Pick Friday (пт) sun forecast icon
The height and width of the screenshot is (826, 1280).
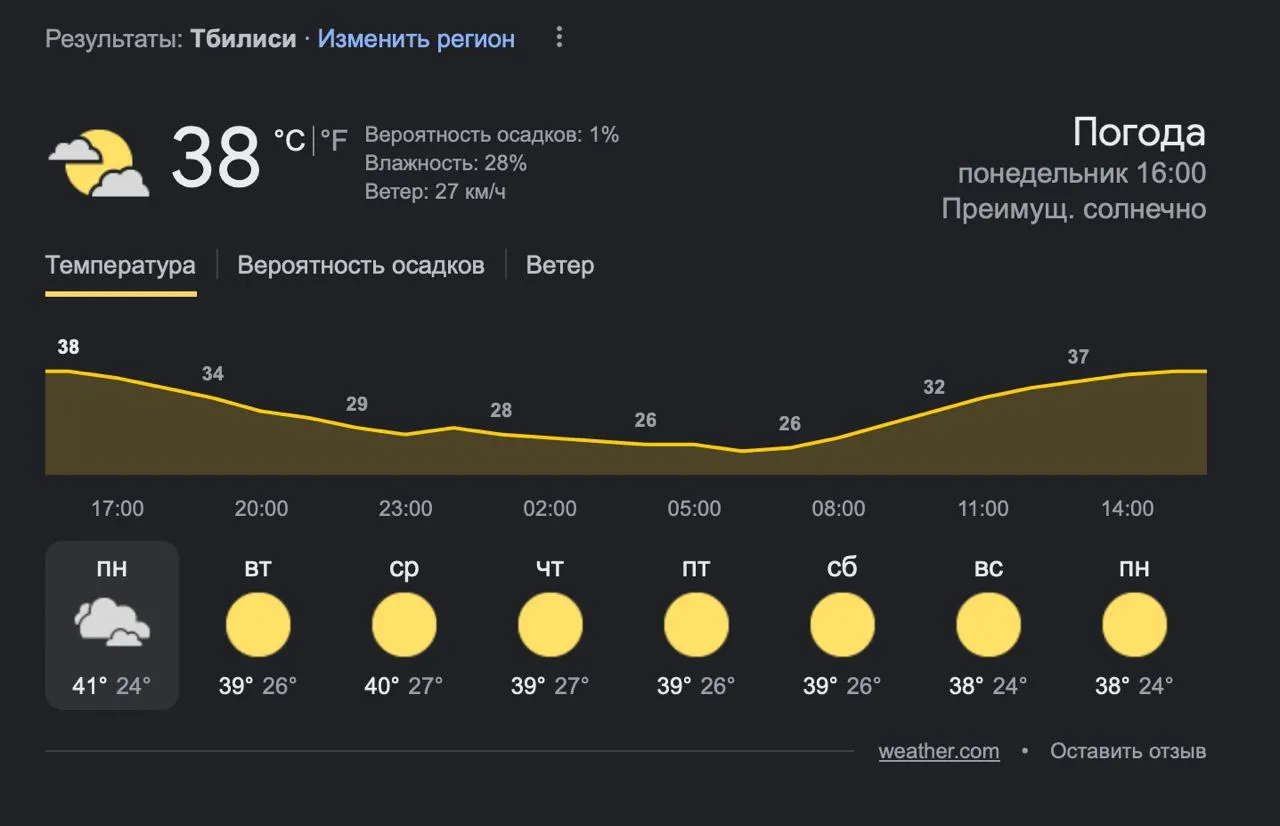[696, 625]
